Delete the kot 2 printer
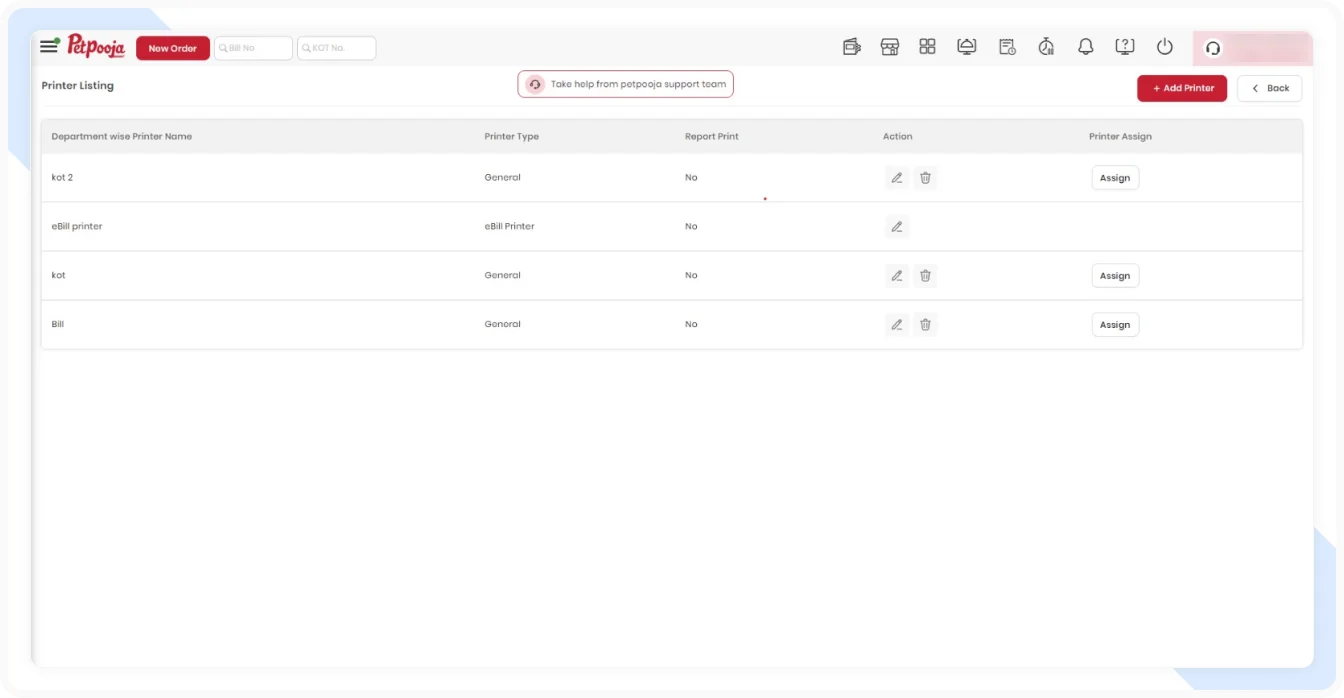Image resolution: width=1344 pixels, height=698 pixels. [925, 178]
